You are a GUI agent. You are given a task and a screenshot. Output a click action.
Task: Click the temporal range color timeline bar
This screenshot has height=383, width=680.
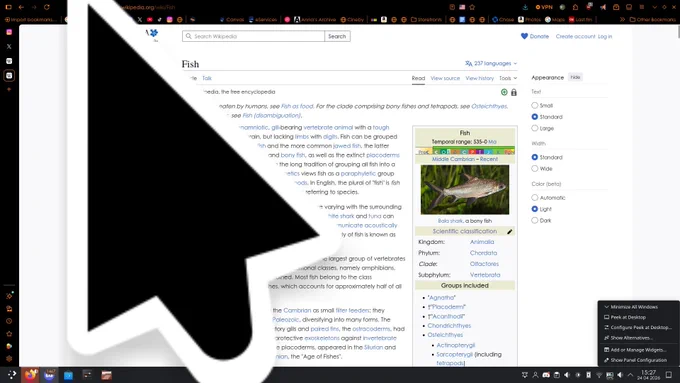pyautogui.click(x=465, y=151)
